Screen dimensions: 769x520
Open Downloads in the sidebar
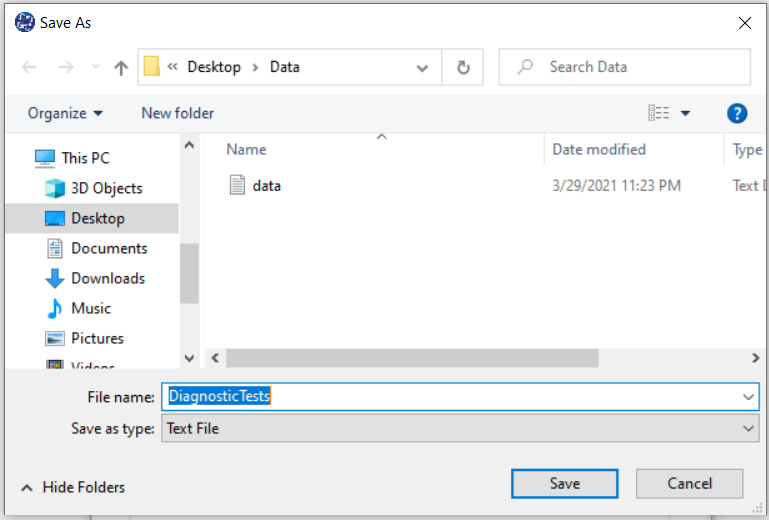[x=108, y=278]
